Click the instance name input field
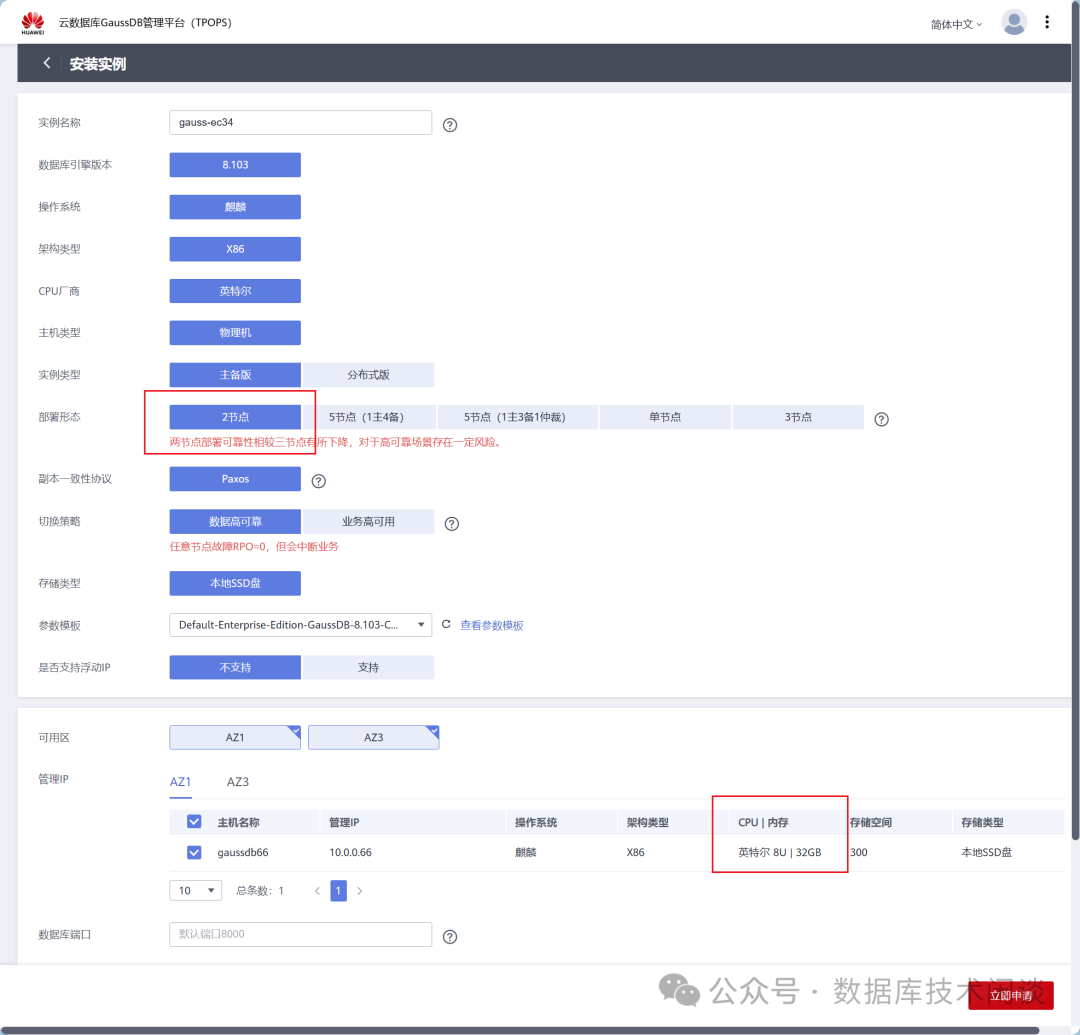Image resolution: width=1080 pixels, height=1035 pixels. pyautogui.click(x=300, y=123)
